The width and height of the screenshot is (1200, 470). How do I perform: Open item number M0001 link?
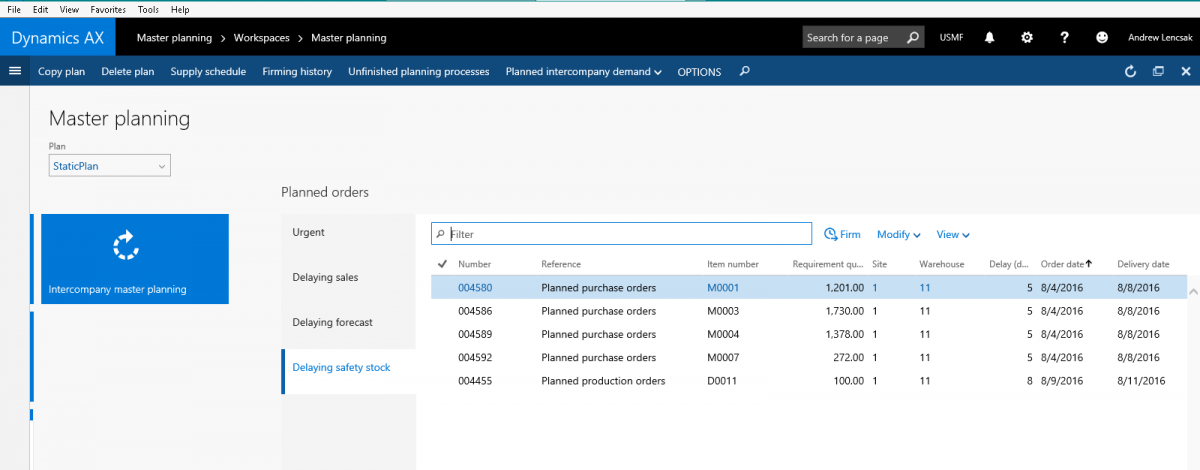[723, 288]
